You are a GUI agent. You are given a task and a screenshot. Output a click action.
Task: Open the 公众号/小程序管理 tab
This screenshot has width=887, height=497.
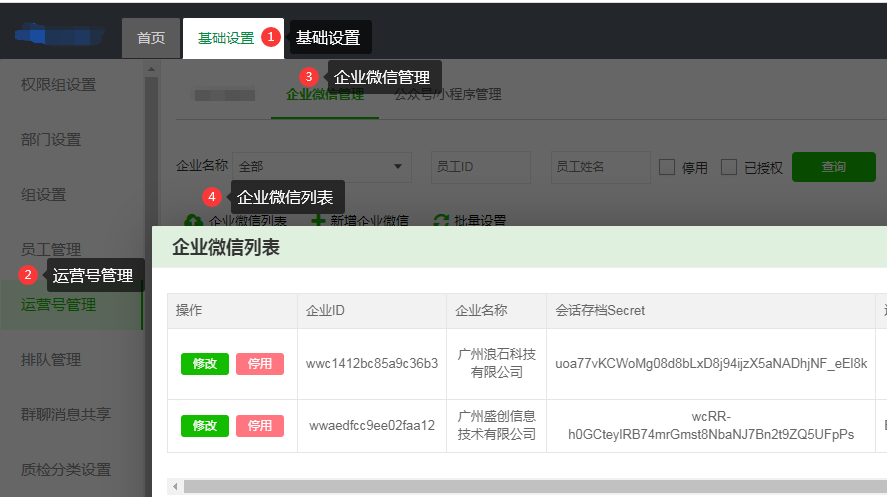(x=447, y=95)
